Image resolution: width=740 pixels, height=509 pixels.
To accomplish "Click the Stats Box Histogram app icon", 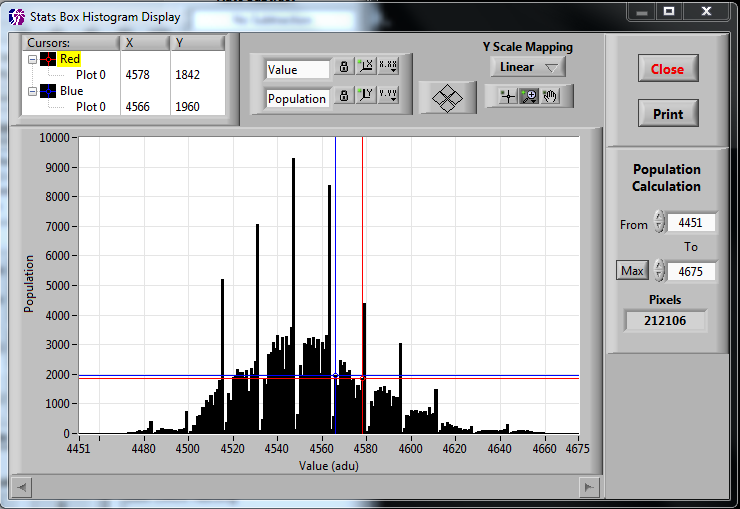I will pos(17,17).
